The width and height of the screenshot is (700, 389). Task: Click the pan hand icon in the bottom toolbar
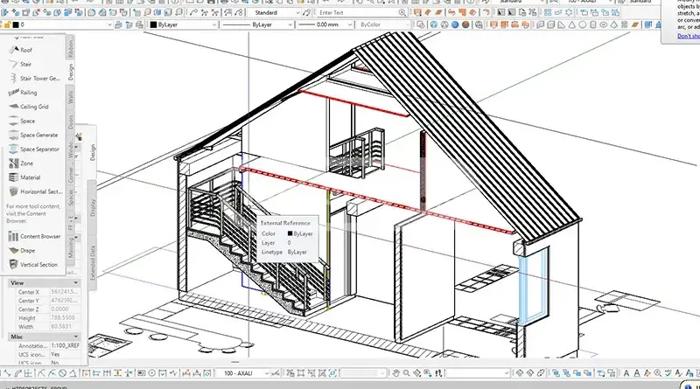pos(396,373)
